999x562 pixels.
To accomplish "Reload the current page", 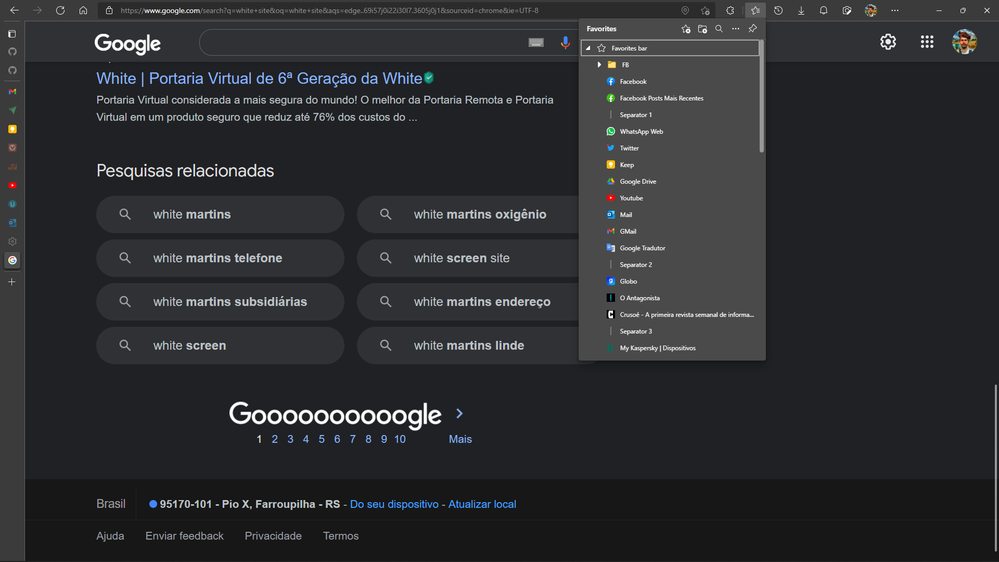I will point(60,10).
